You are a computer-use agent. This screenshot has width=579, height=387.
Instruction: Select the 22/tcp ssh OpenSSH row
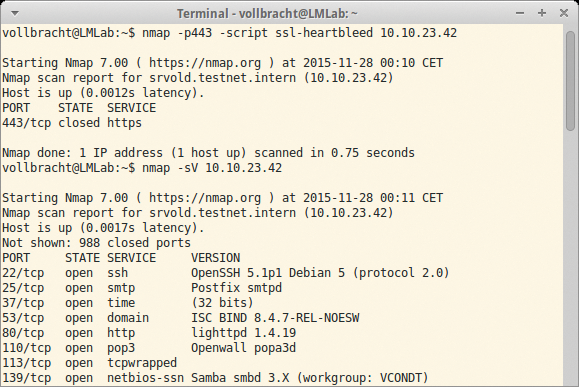point(226,273)
